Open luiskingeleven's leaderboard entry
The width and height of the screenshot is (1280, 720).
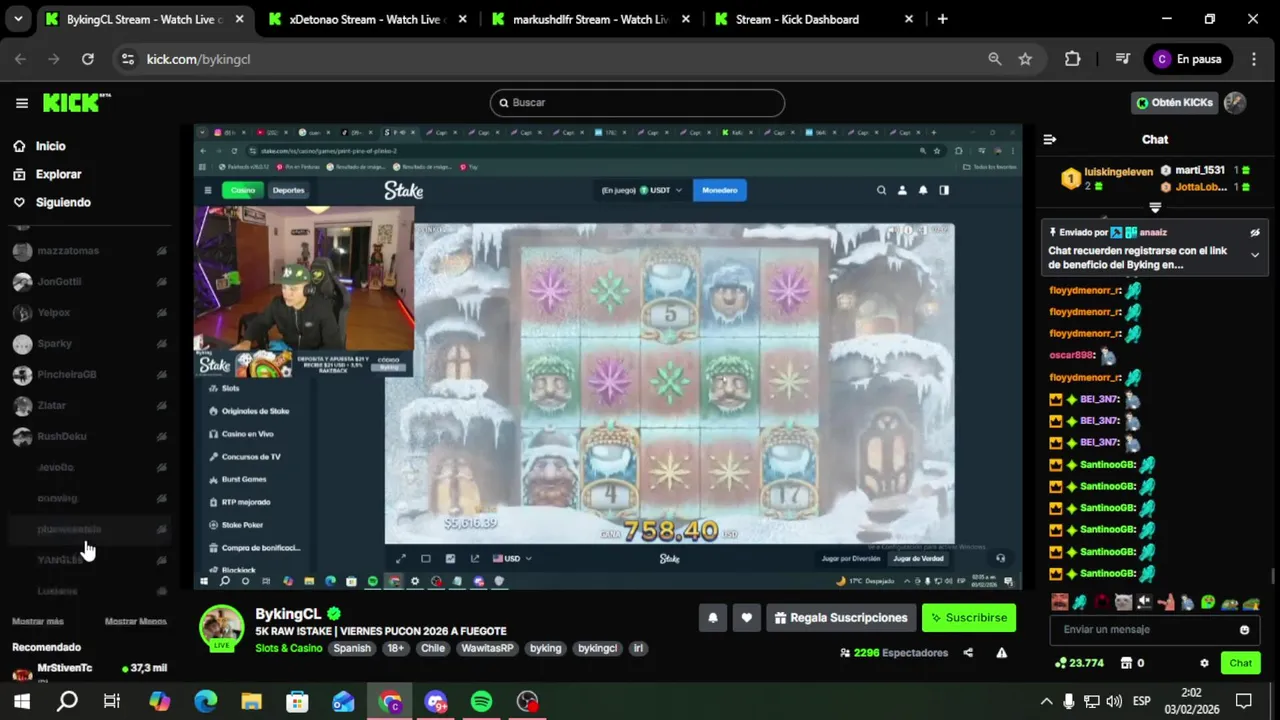tap(1108, 178)
